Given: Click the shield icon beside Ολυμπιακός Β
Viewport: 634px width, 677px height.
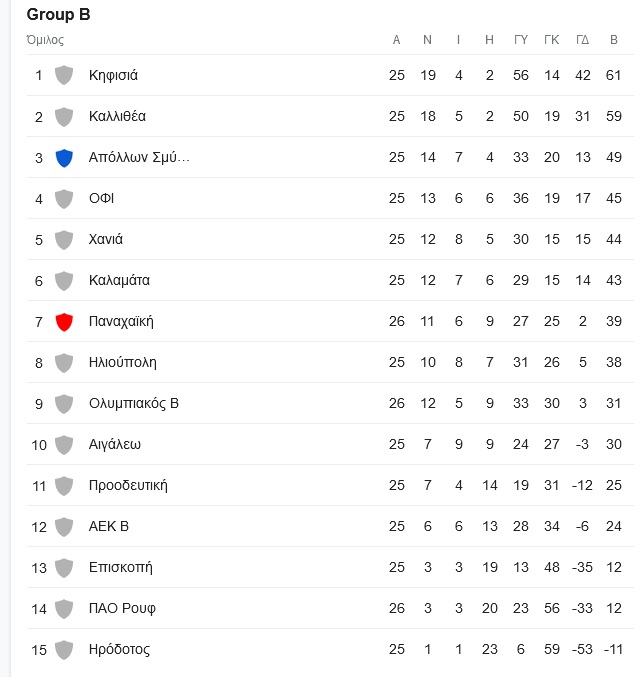Looking at the screenshot, I should tap(64, 404).
